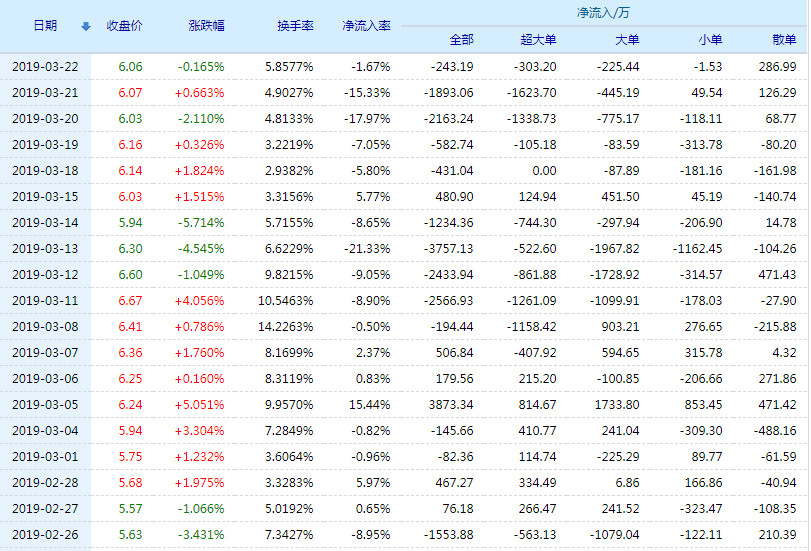Screen dimensions: 811x551
Task: Select the 全部 sub-column header
Action: pos(461,40)
